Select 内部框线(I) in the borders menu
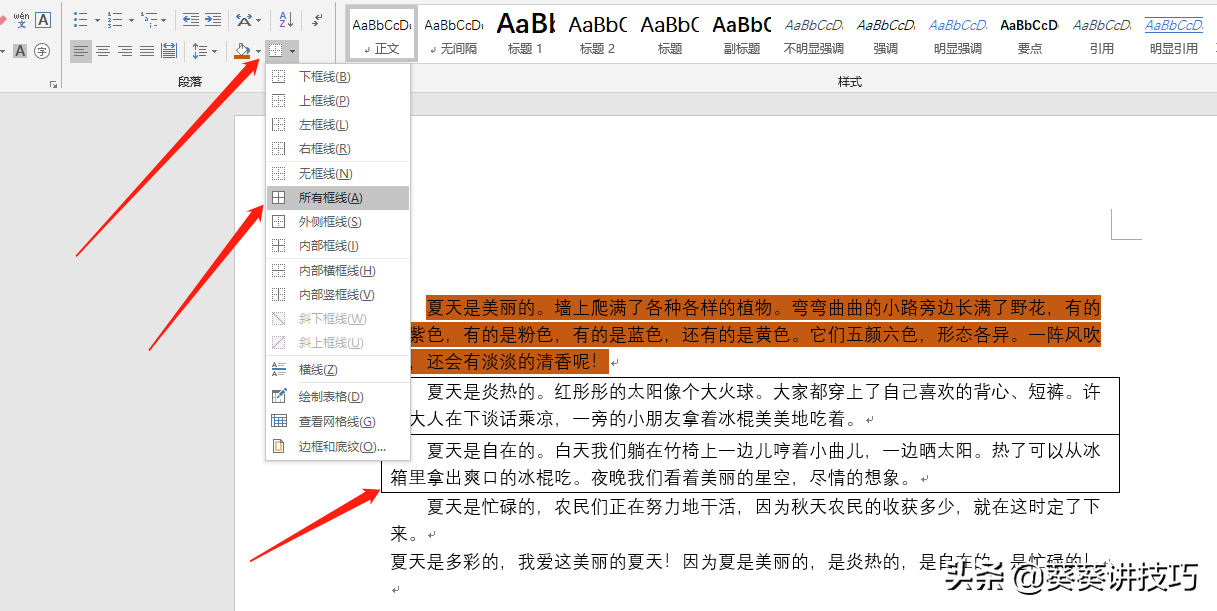The width and height of the screenshot is (1217, 611). [338, 246]
